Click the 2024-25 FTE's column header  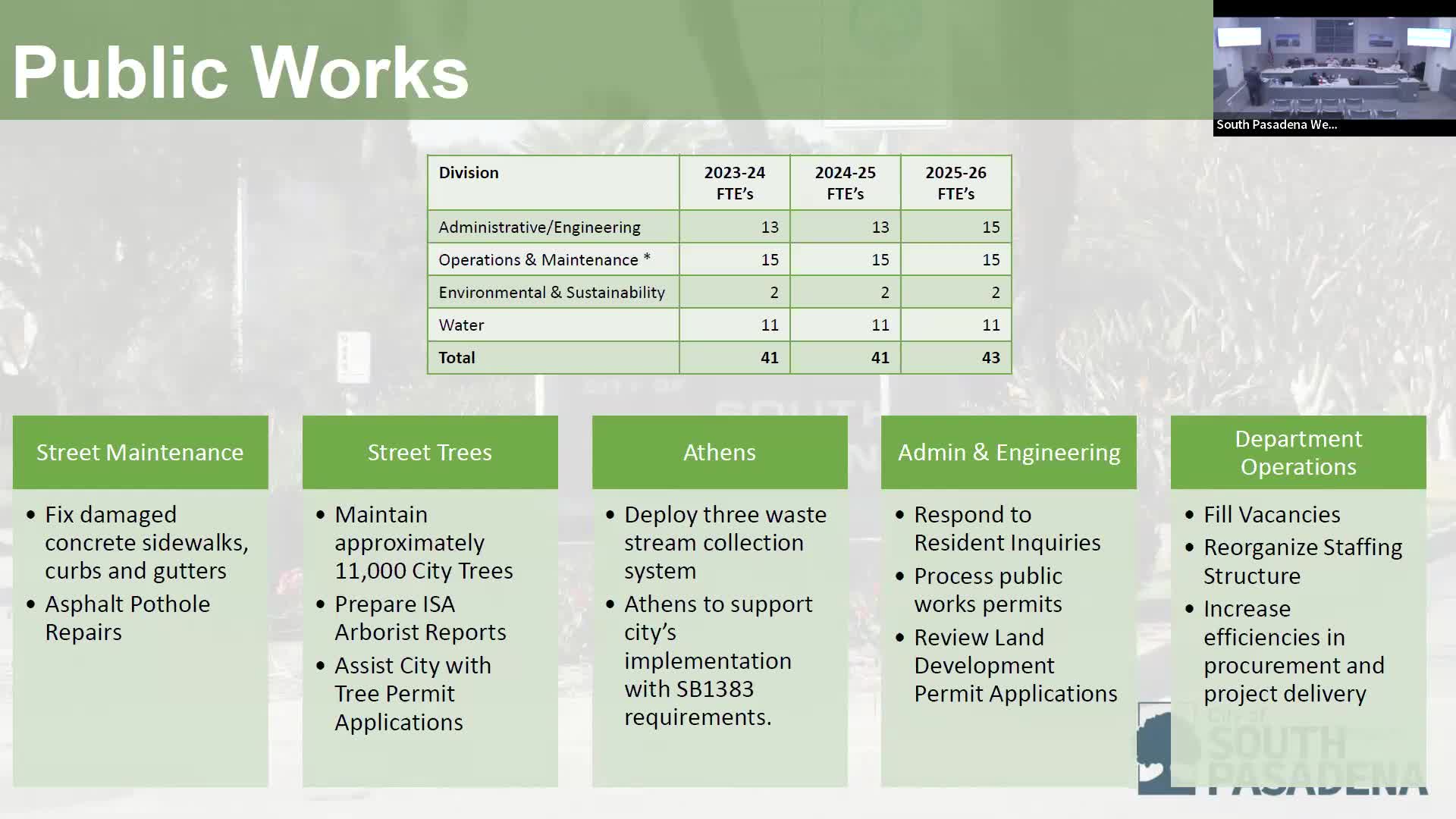click(x=845, y=183)
